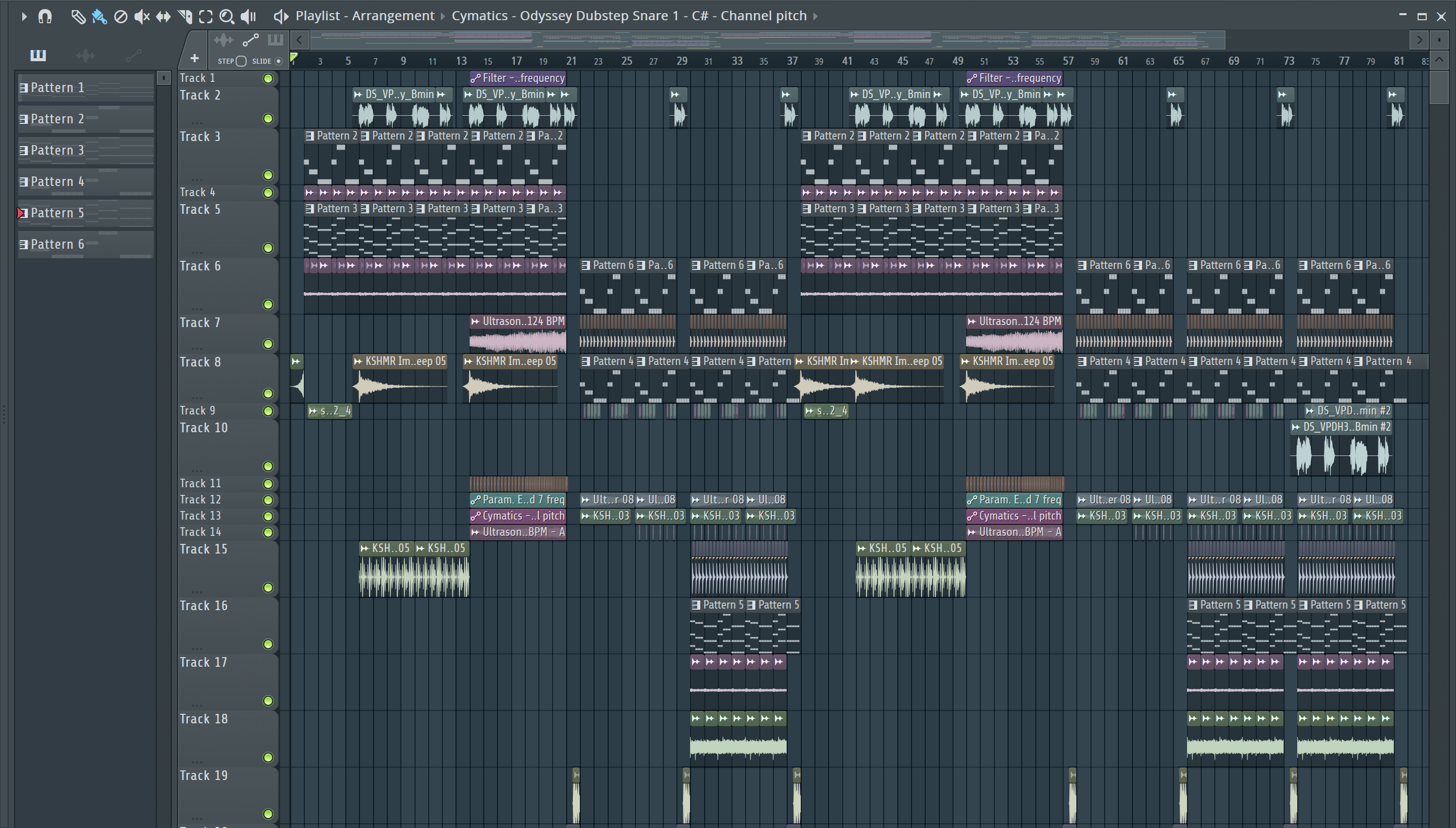
Task: Select first Filter frequency automation clip
Action: (x=518, y=78)
